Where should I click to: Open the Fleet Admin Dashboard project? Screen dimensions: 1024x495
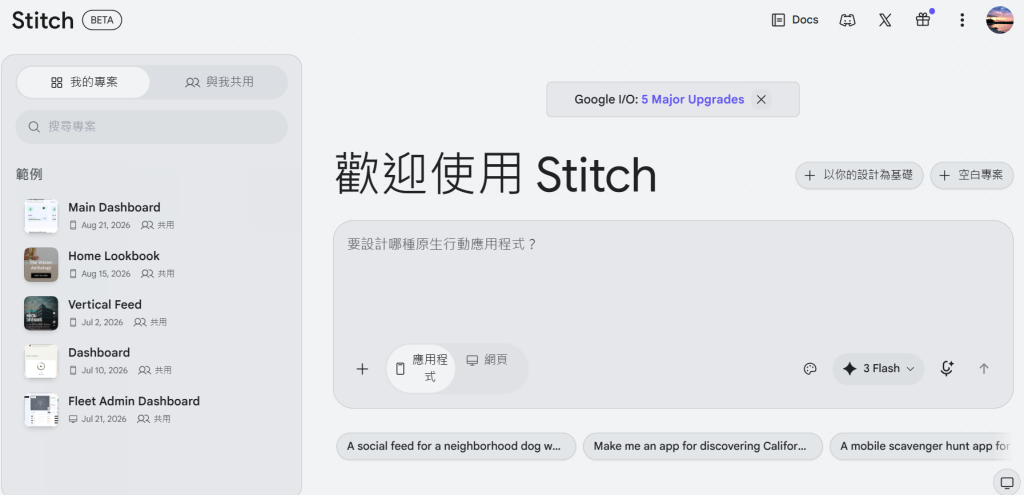click(x=152, y=409)
